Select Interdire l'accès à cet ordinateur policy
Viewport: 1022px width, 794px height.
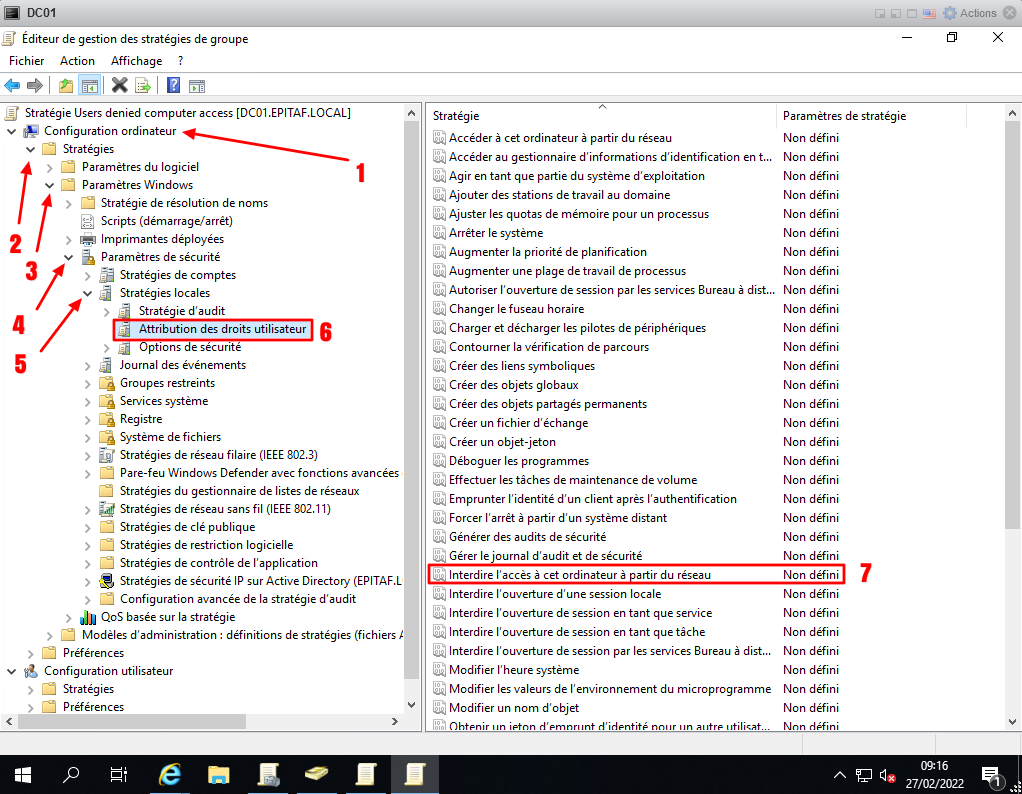(580, 575)
